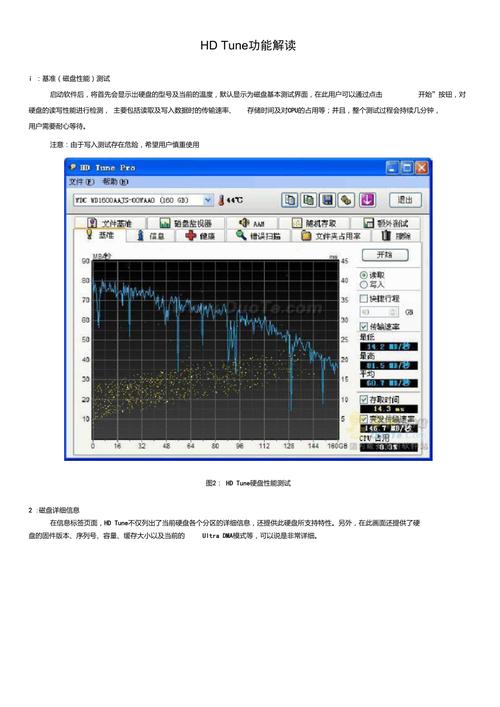Click the 146.7 MB/秒 burst rate value

coord(389,428)
